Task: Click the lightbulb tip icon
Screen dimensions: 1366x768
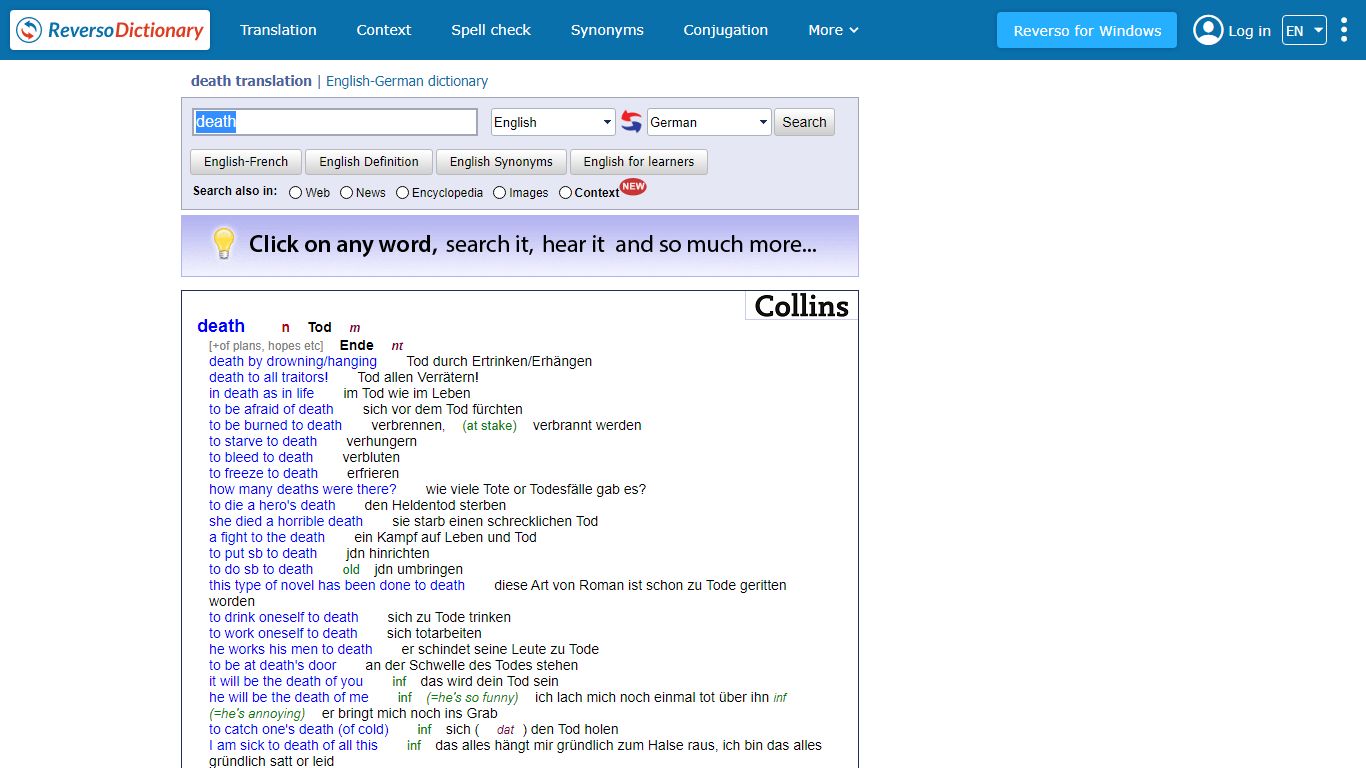Action: click(223, 243)
